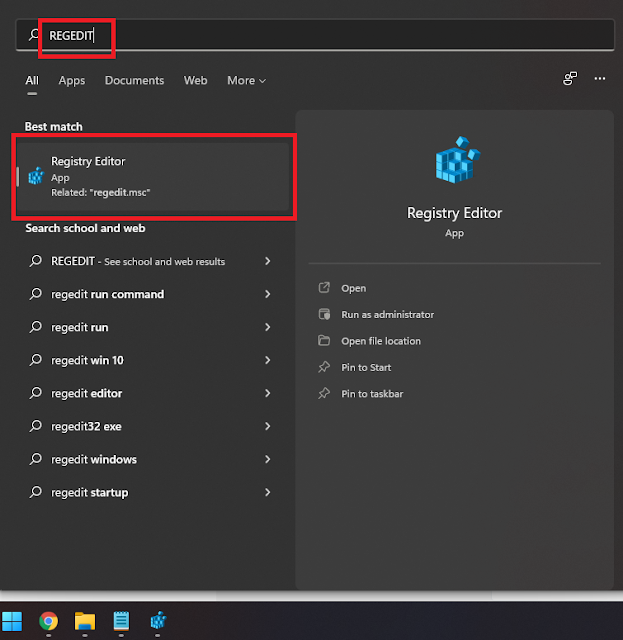Click search icon beside regedit32 exe

[36, 426]
